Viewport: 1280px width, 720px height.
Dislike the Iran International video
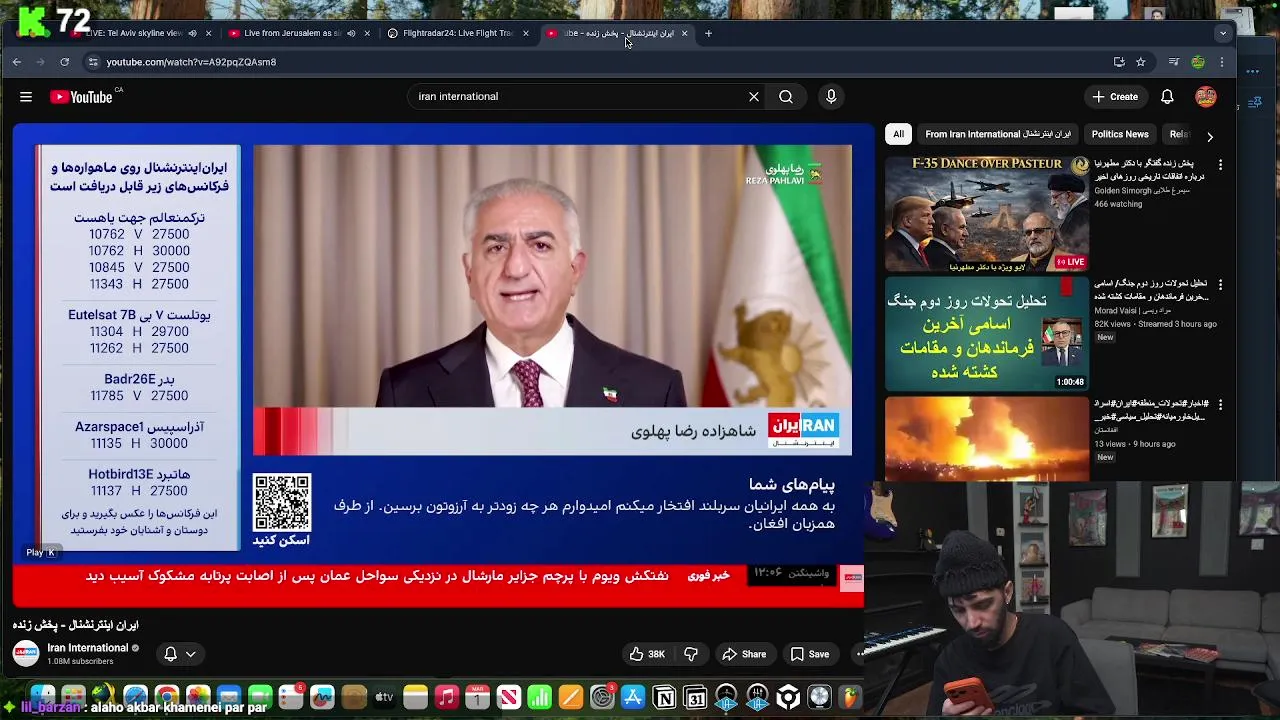pos(690,654)
